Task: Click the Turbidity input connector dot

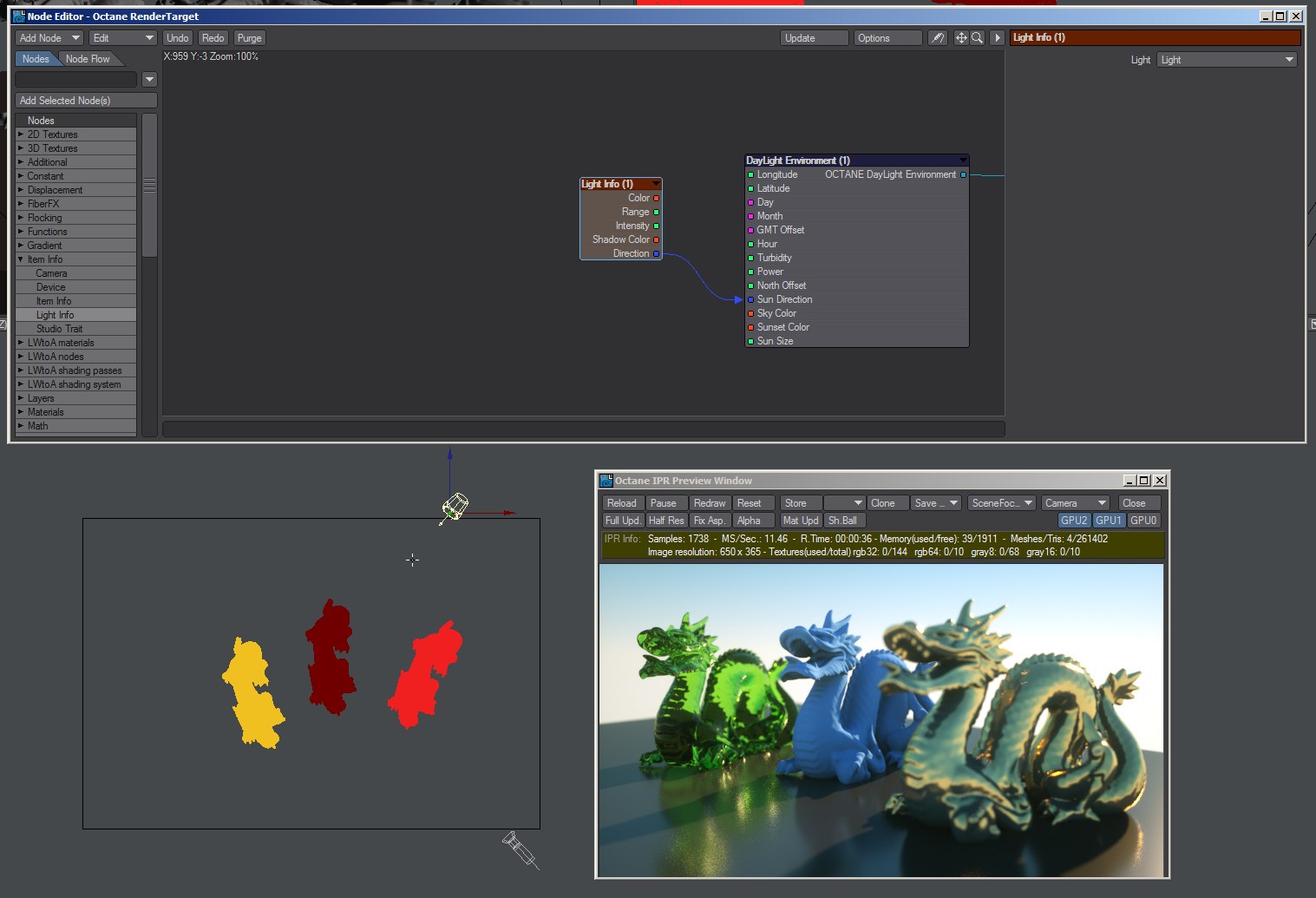Action: [750, 259]
